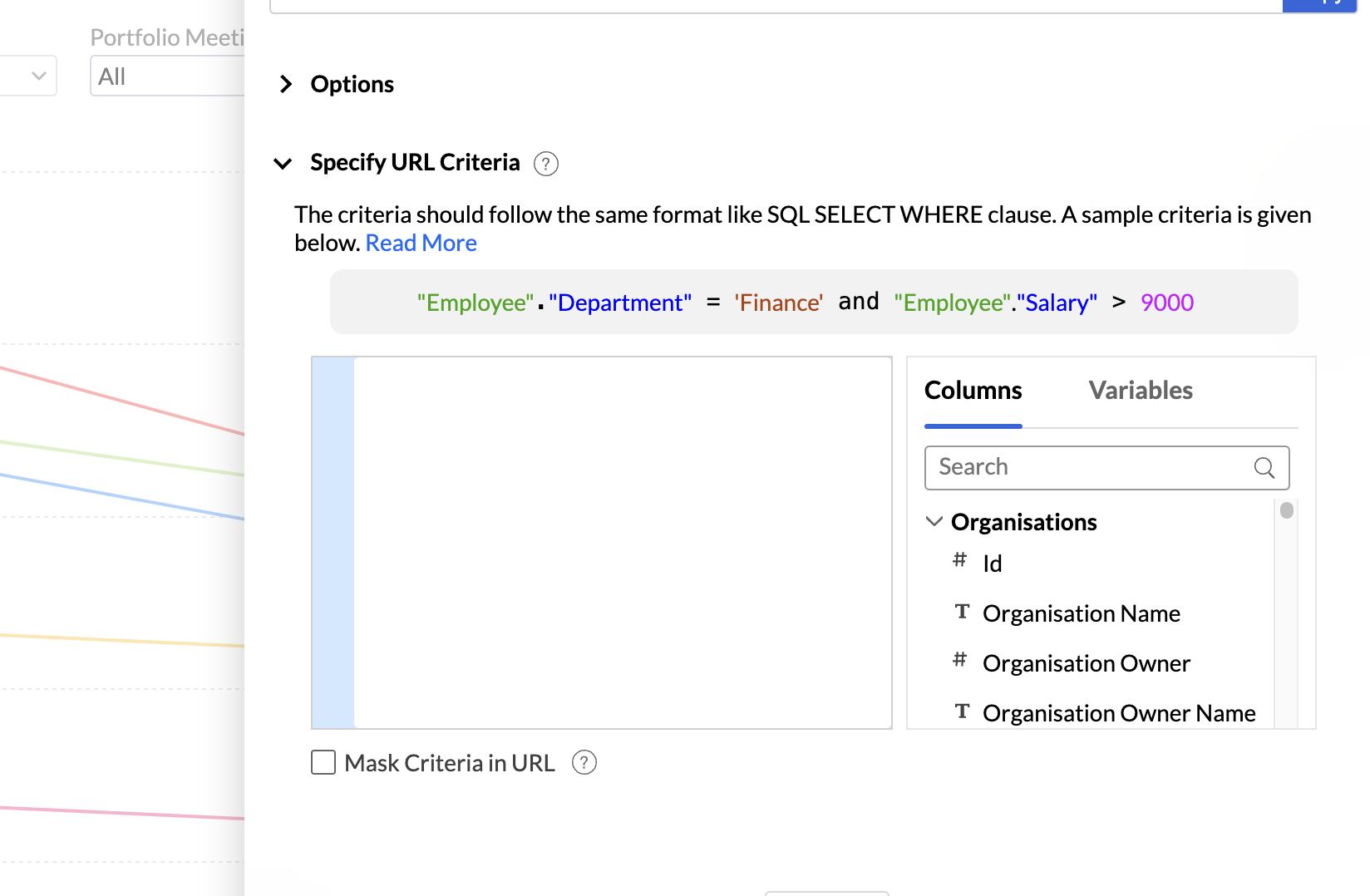Select the Organisation Owner Name column
Image resolution: width=1370 pixels, height=896 pixels.
[x=1118, y=713]
